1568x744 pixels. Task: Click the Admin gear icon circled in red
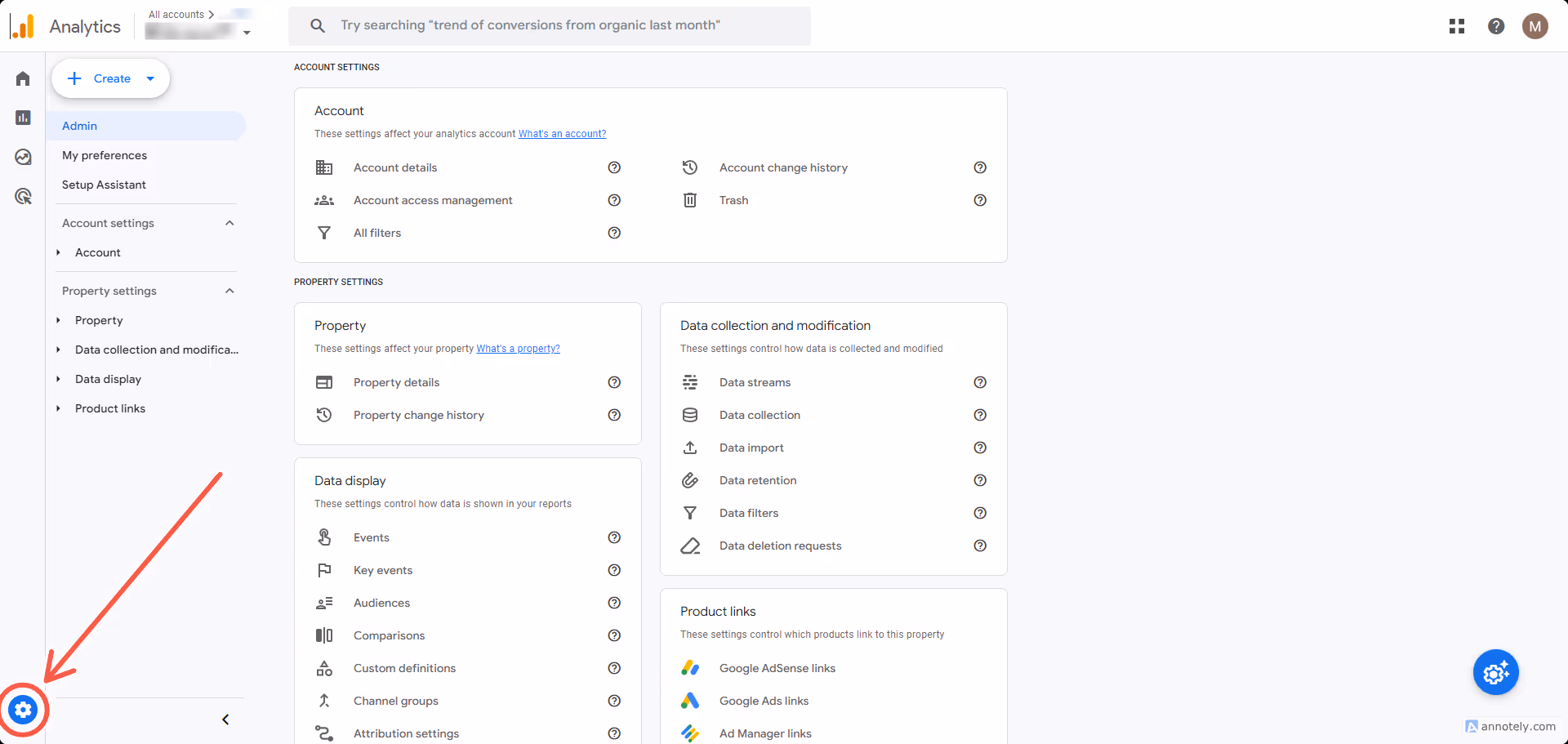pos(23,710)
